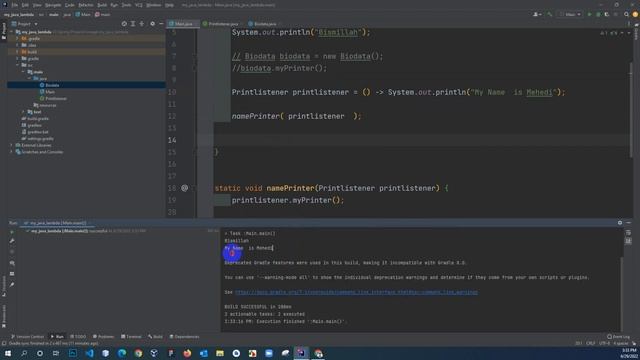Expand the .idea folder
The width and height of the screenshot is (640, 360).
pos(17,45)
